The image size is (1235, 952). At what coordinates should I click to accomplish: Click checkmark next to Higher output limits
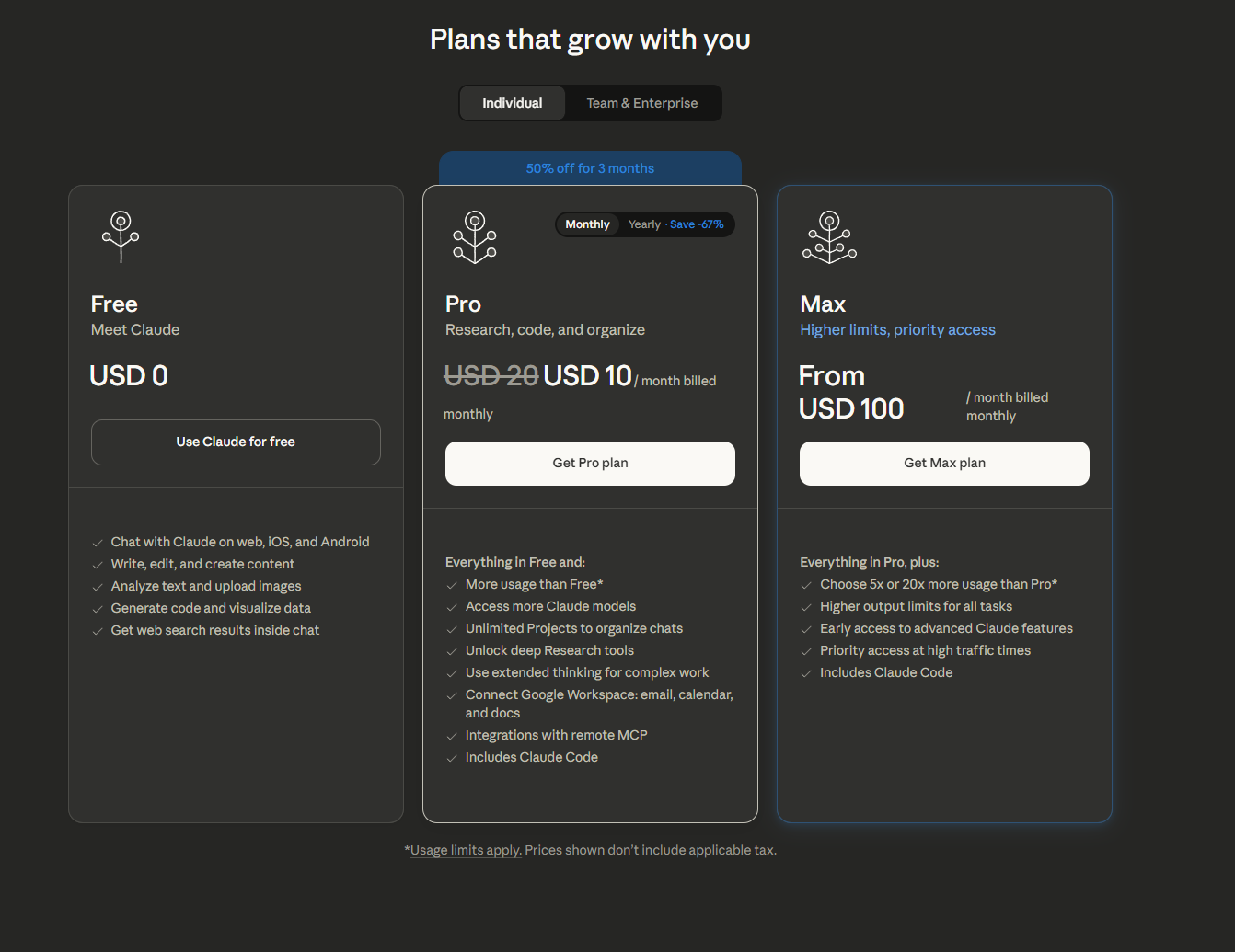(x=806, y=608)
